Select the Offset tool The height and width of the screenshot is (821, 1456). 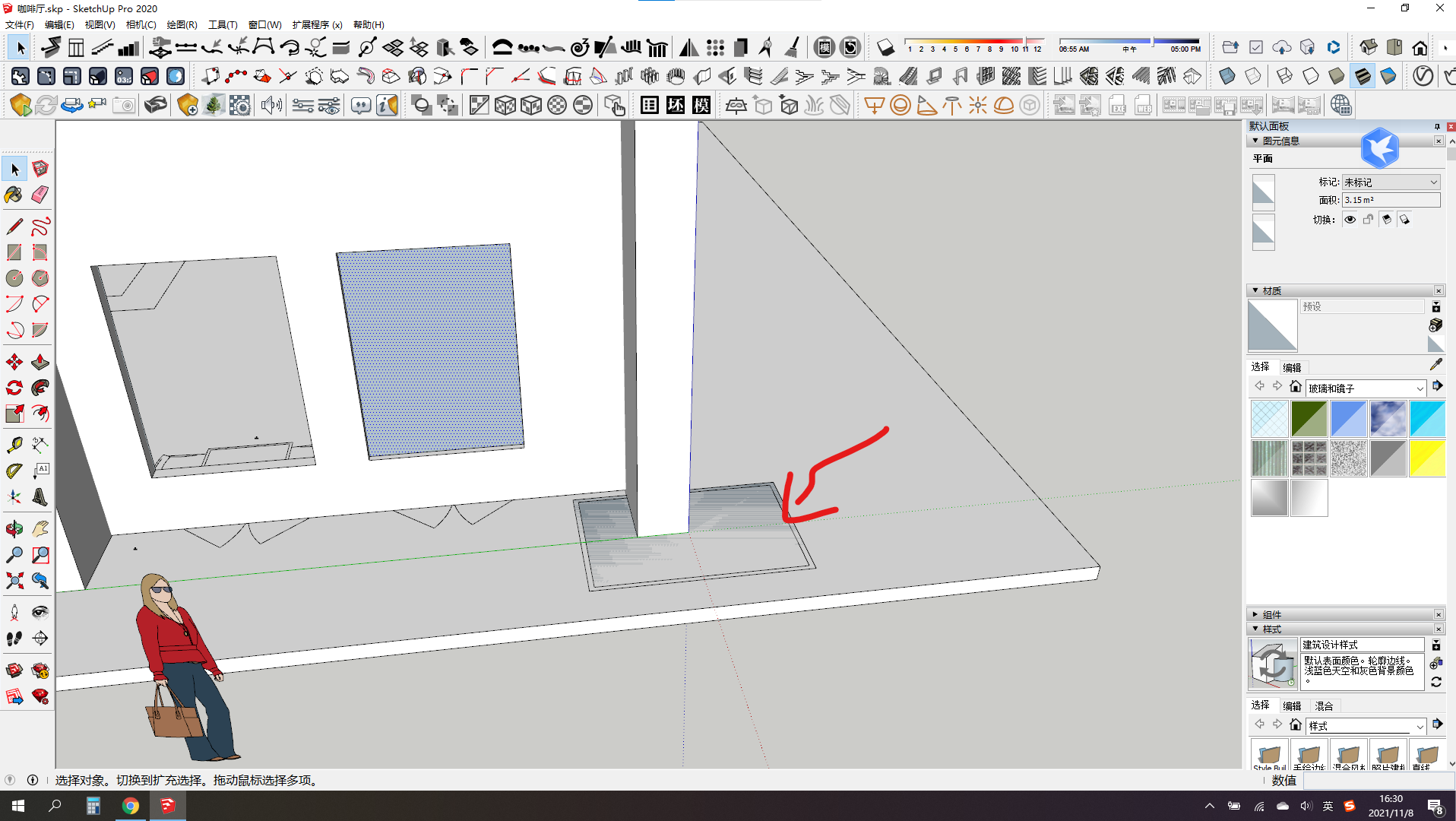click(40, 414)
